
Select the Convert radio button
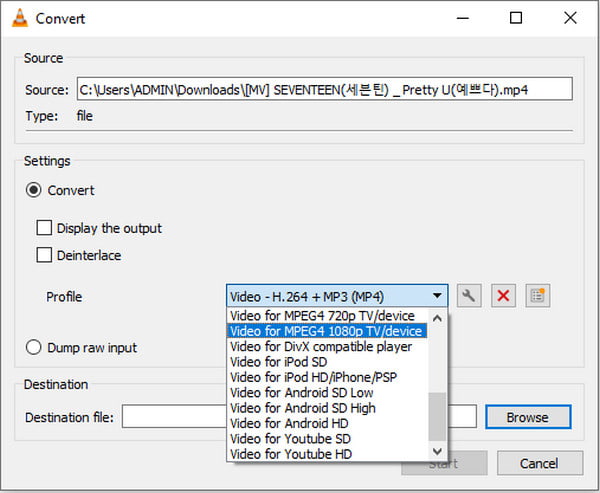pyautogui.click(x=34, y=190)
